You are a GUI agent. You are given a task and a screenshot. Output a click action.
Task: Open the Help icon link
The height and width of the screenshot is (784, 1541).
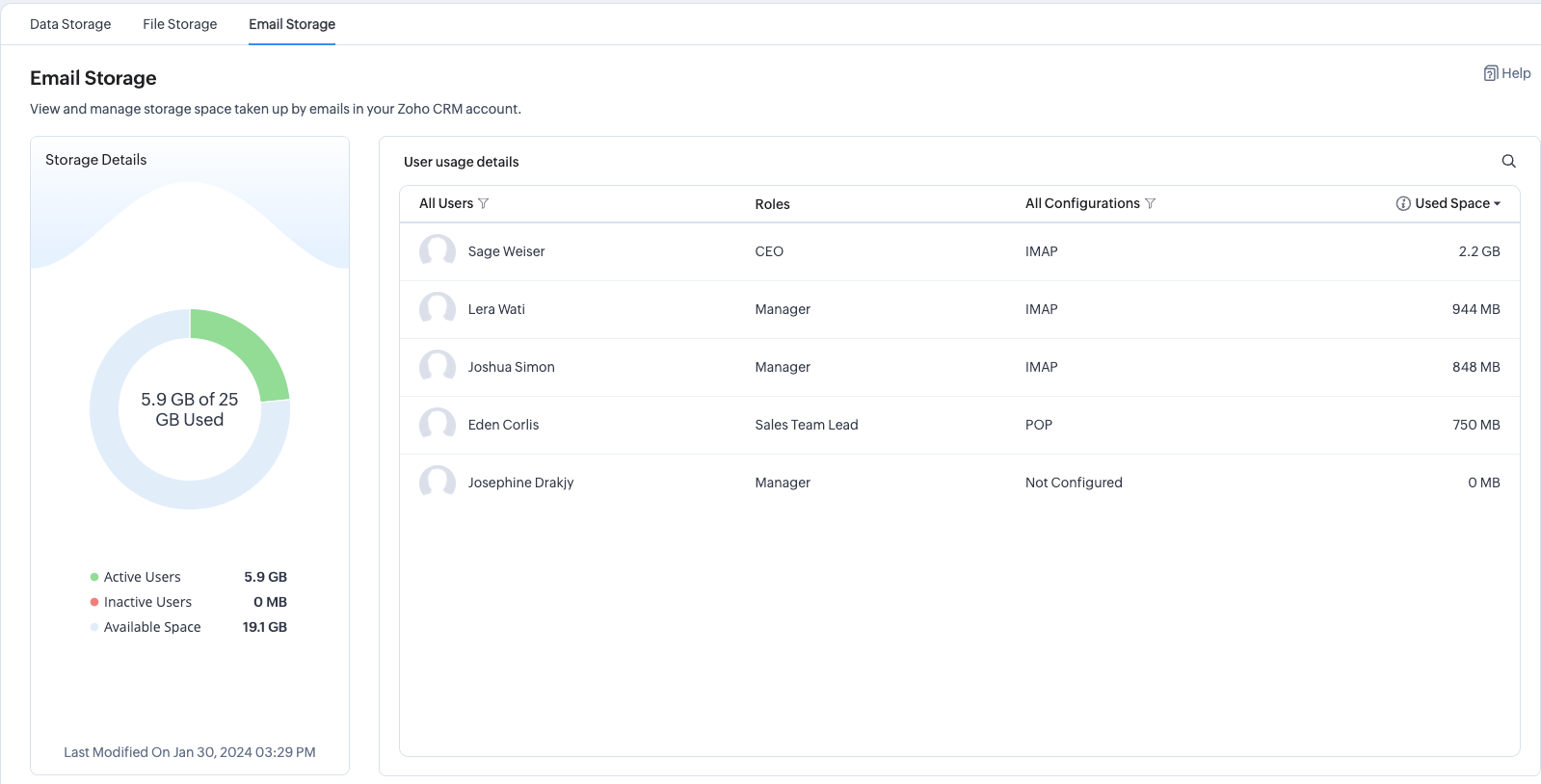click(x=1490, y=73)
